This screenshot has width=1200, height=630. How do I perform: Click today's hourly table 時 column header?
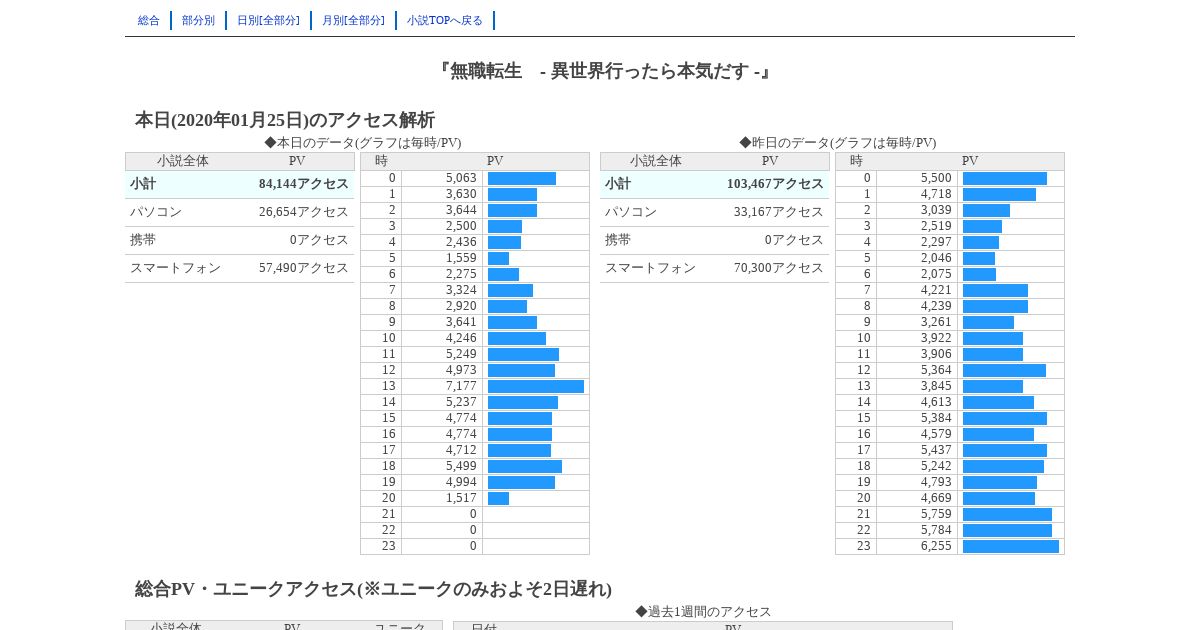[x=381, y=161]
